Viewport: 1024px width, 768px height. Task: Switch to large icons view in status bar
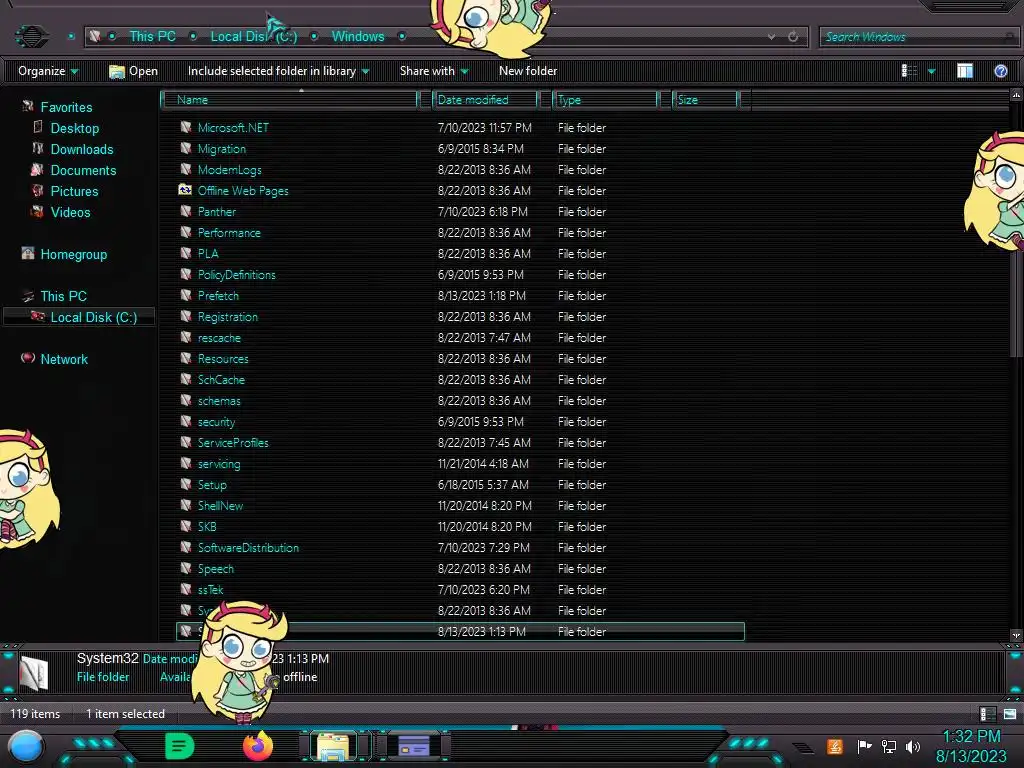pyautogui.click(x=1010, y=714)
